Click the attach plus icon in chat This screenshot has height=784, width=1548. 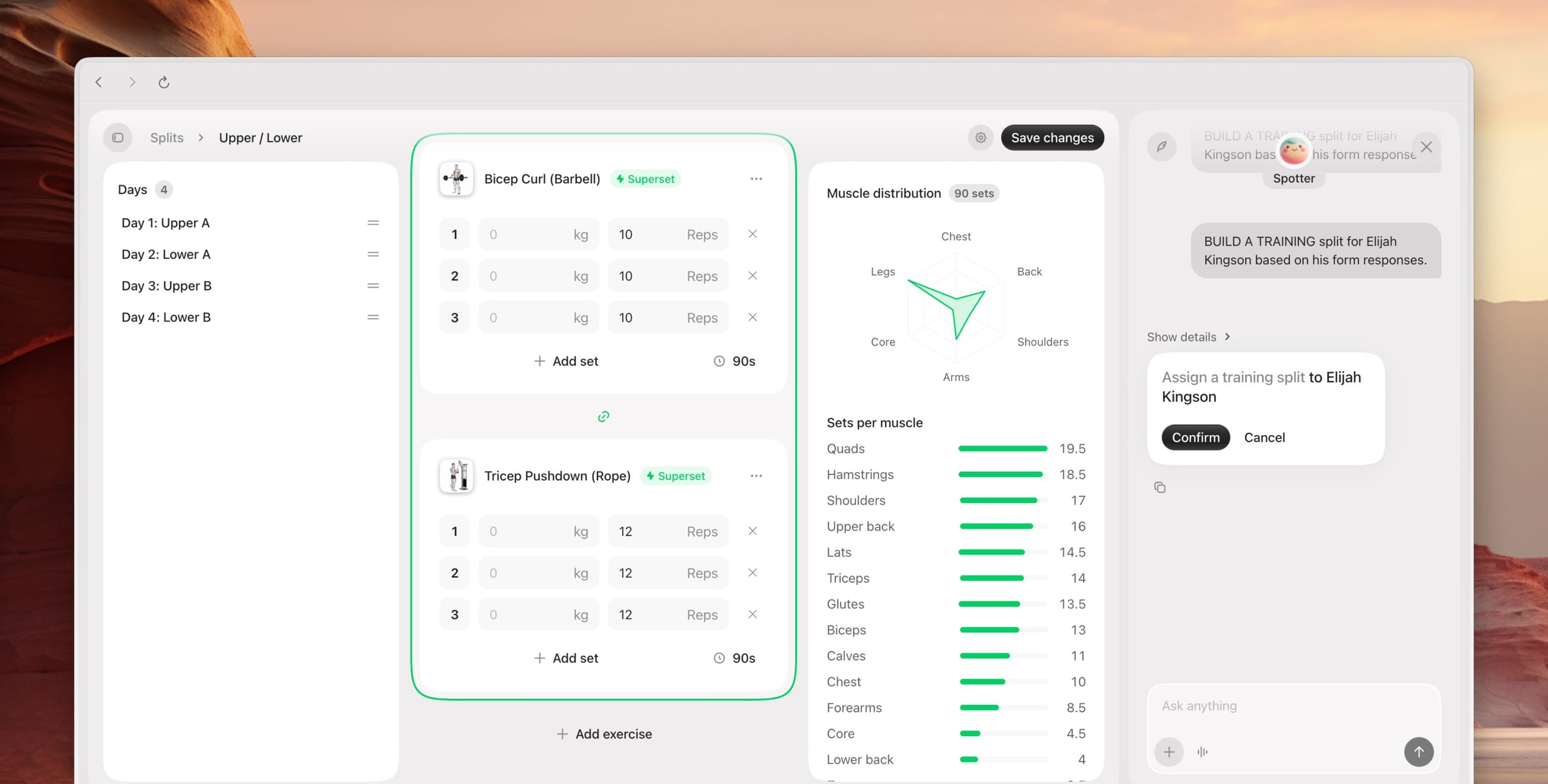point(1169,752)
